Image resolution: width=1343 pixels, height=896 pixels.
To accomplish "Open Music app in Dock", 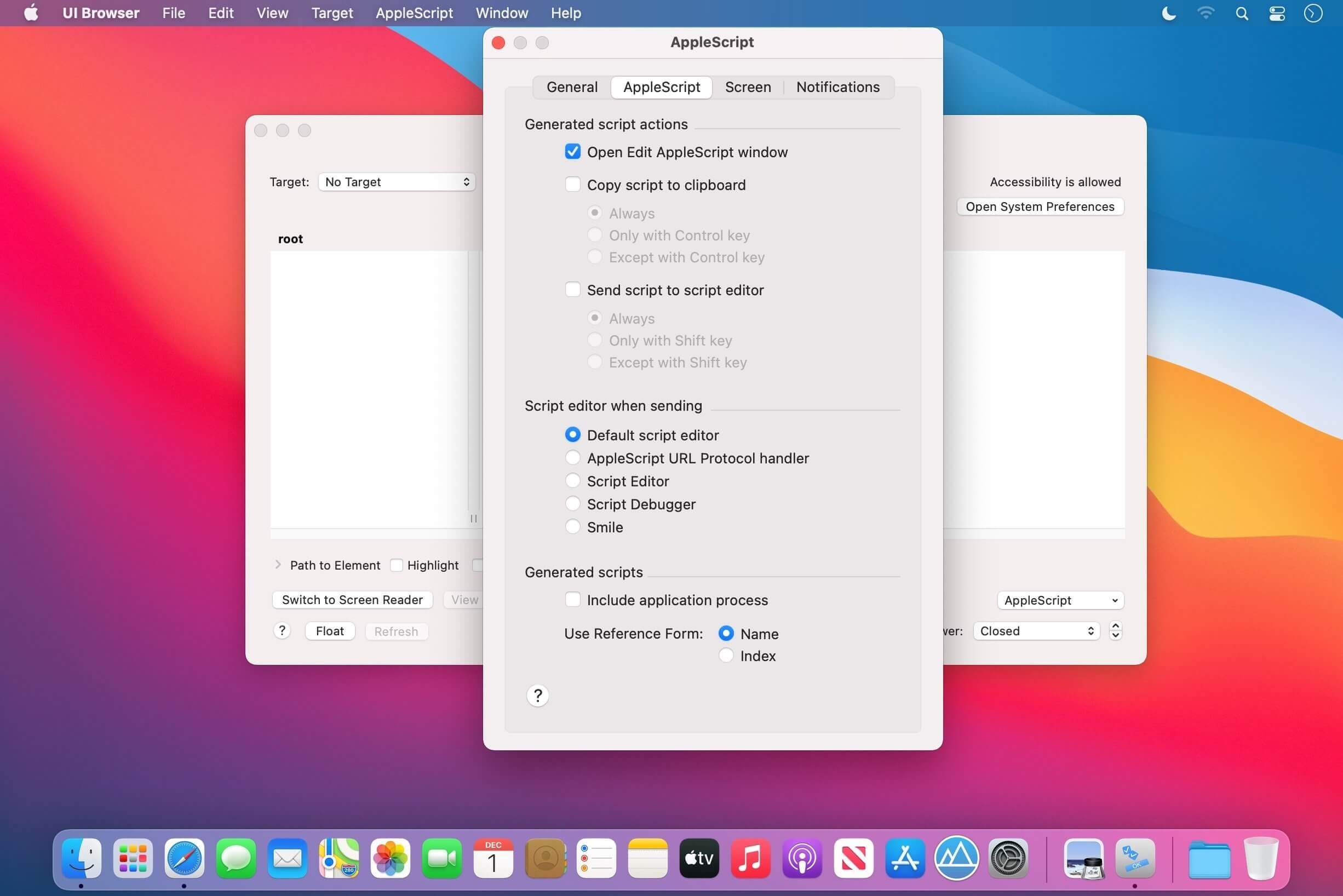I will pyautogui.click(x=750, y=858).
